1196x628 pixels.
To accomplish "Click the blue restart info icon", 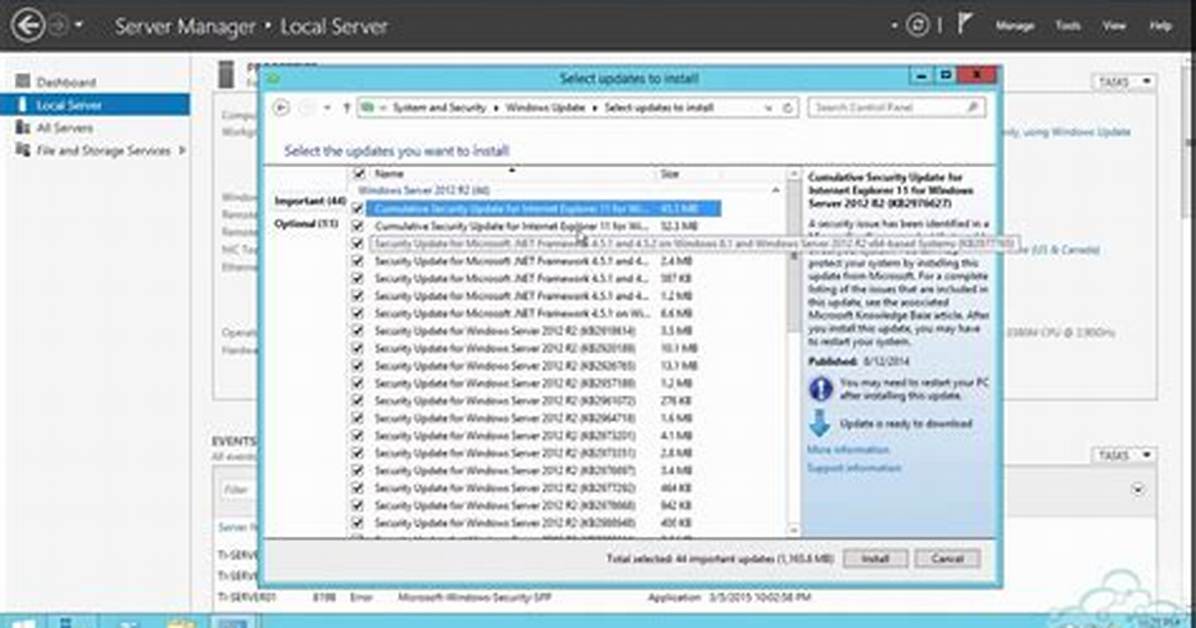I will [821, 389].
